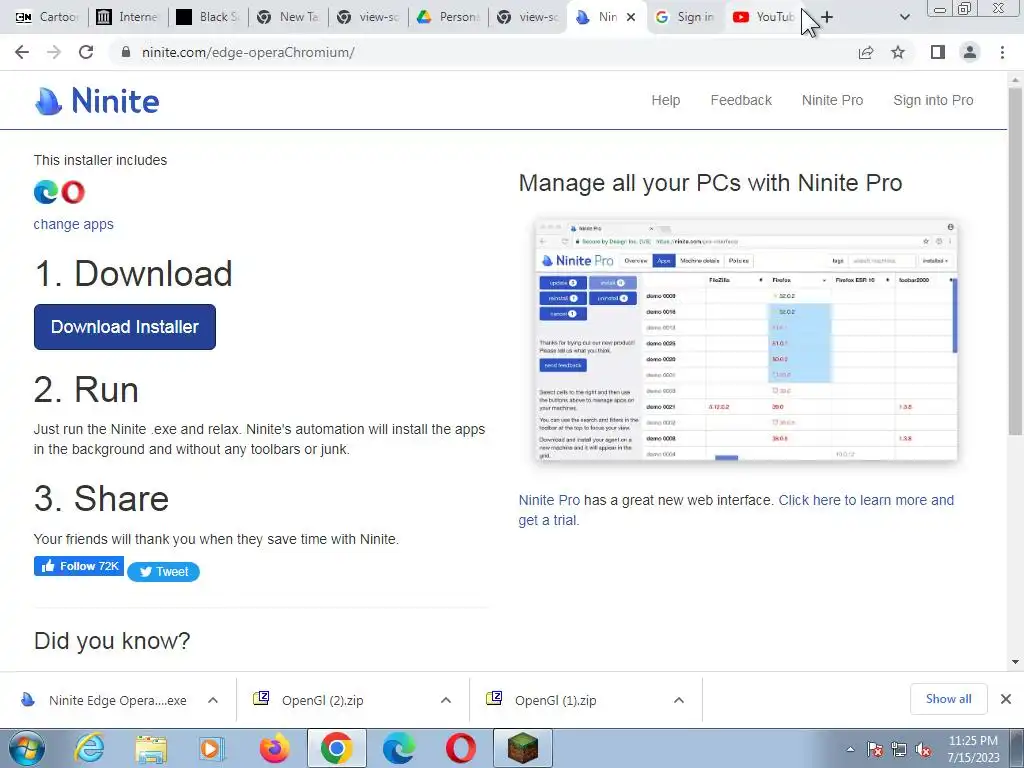Screen dimensions: 1024x768
Task: Click the Ninite Pro text link below screenshot
Action: pyautogui.click(x=549, y=500)
